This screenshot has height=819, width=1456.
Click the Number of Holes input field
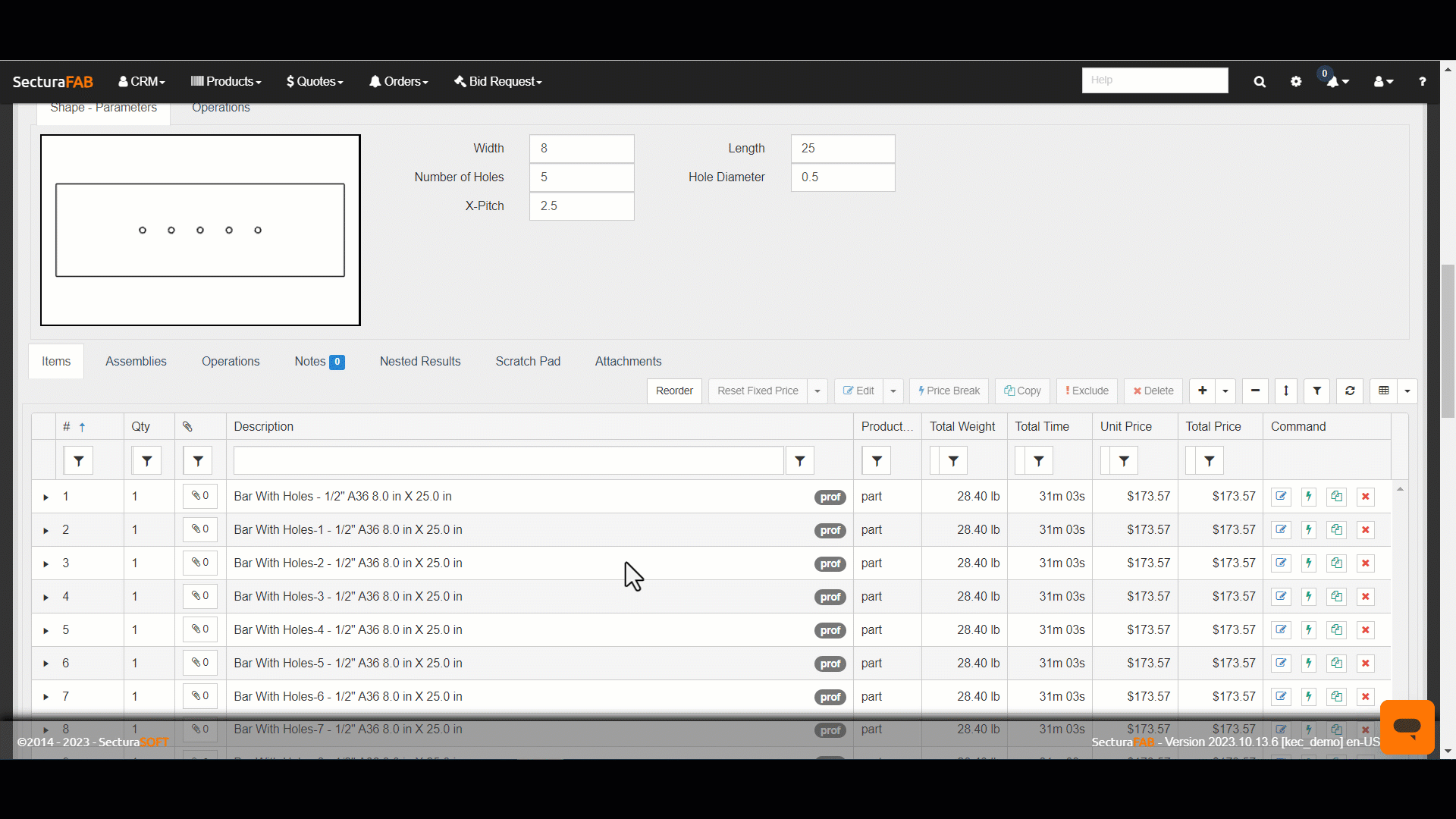click(582, 177)
